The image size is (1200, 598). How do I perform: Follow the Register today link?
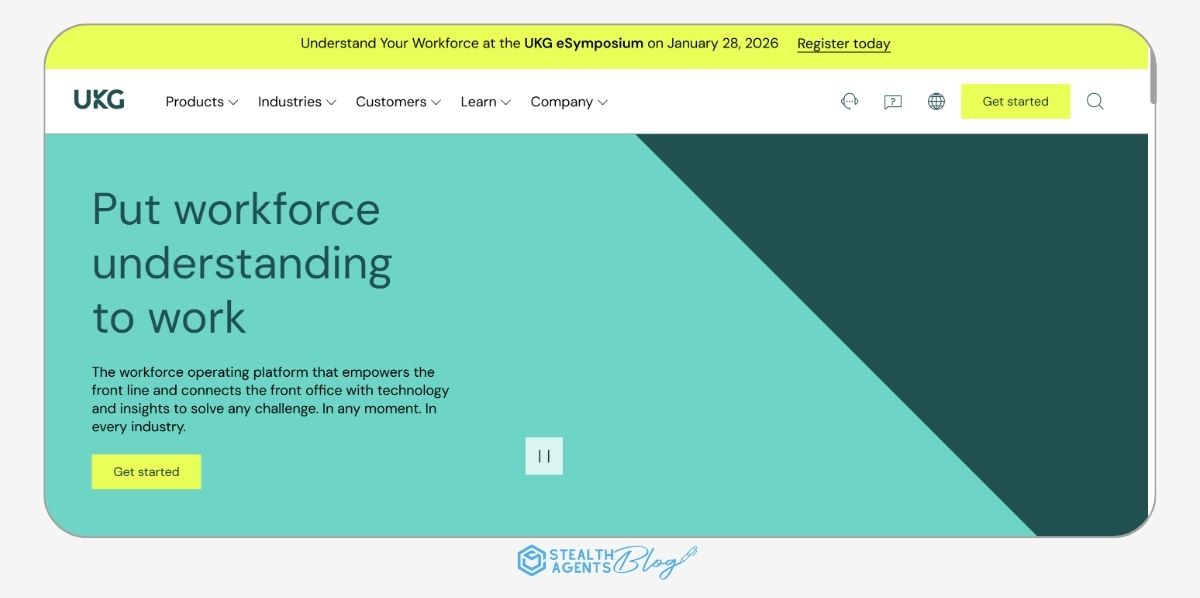pos(843,44)
